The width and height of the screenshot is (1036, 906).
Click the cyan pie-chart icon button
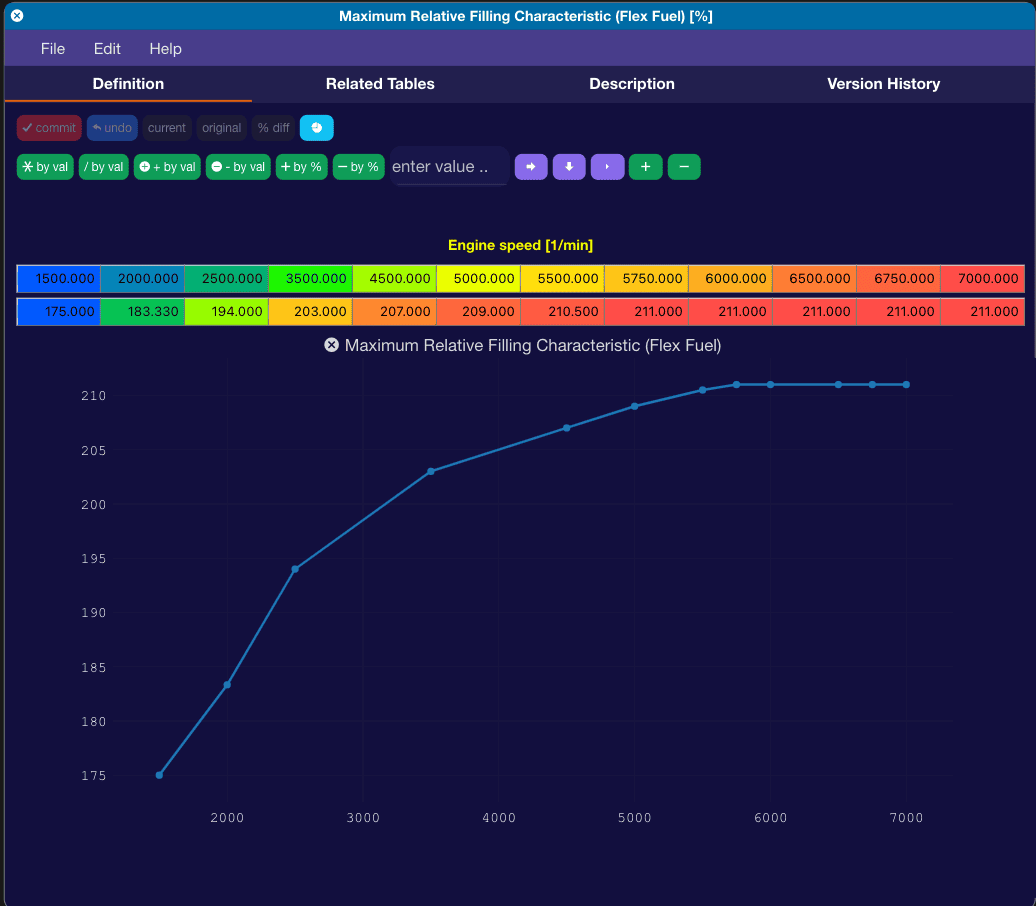click(316, 128)
